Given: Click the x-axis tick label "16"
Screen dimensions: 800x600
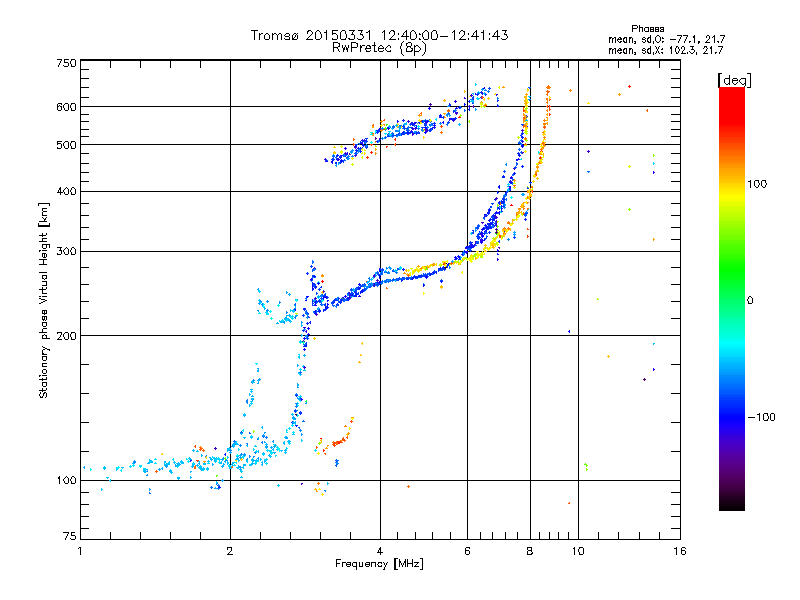Looking at the screenshot, I should click(680, 551).
